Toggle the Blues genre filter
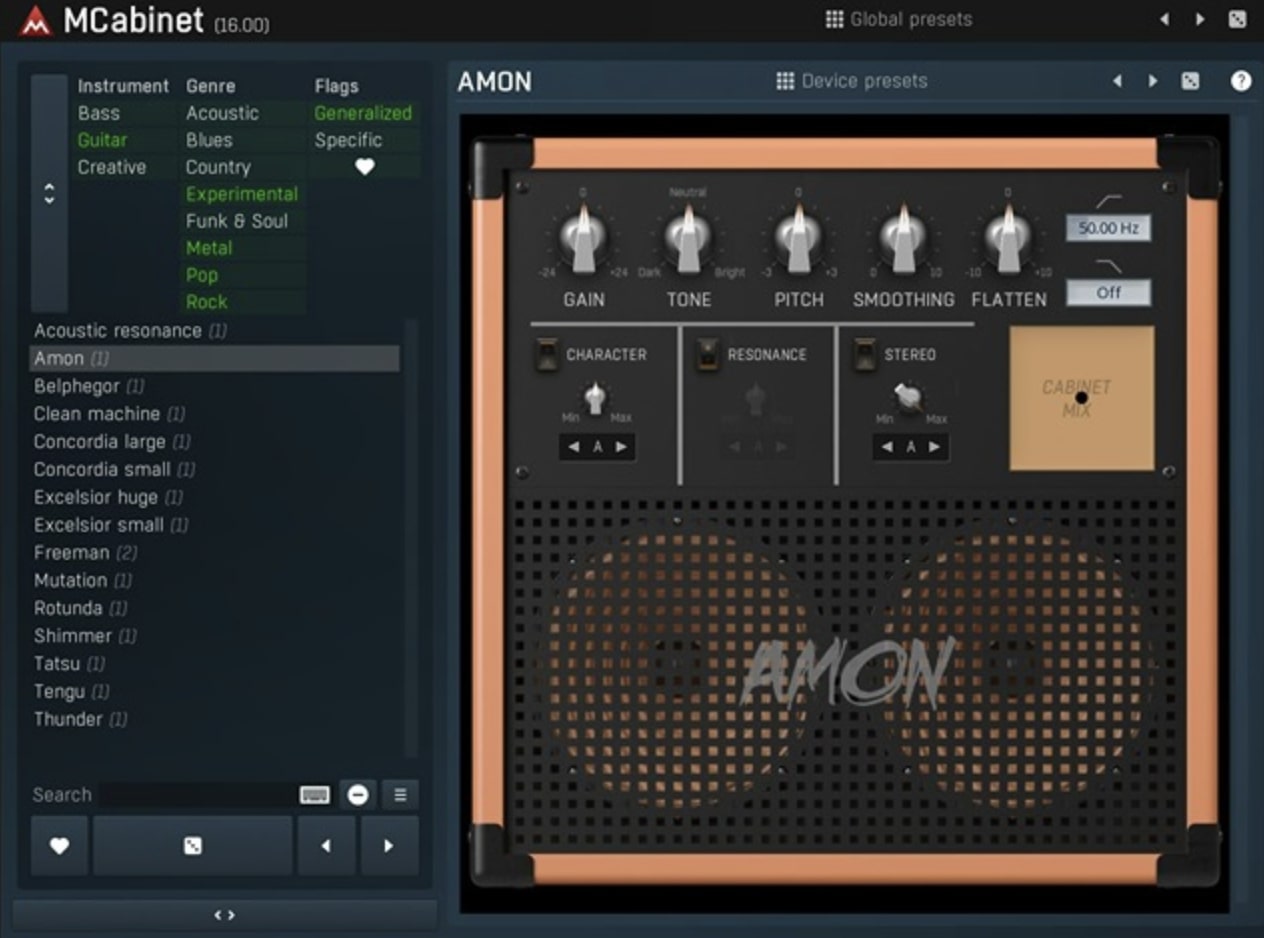This screenshot has height=938, width=1264. coord(209,140)
